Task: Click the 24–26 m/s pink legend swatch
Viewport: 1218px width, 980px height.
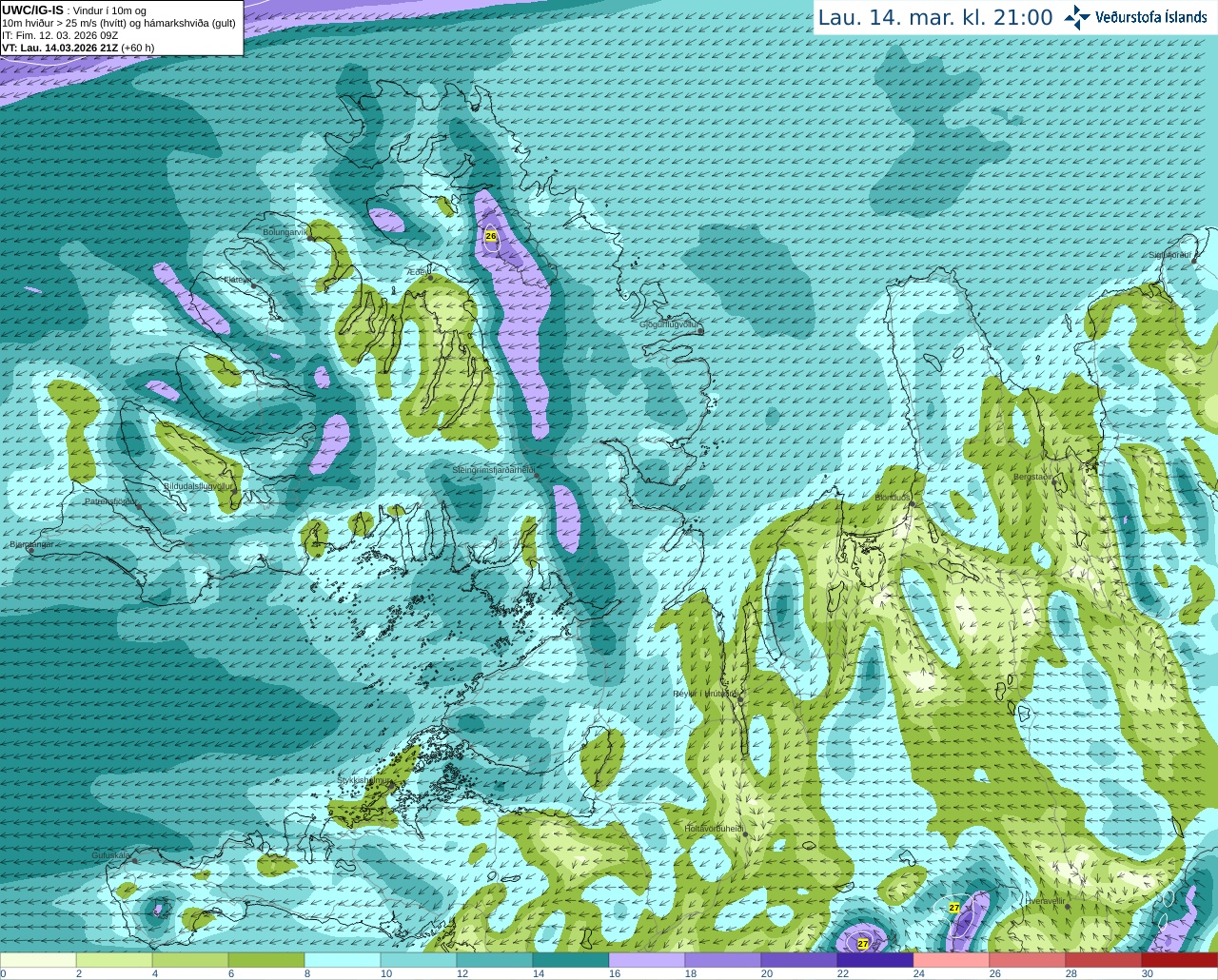Action: (x=952, y=960)
